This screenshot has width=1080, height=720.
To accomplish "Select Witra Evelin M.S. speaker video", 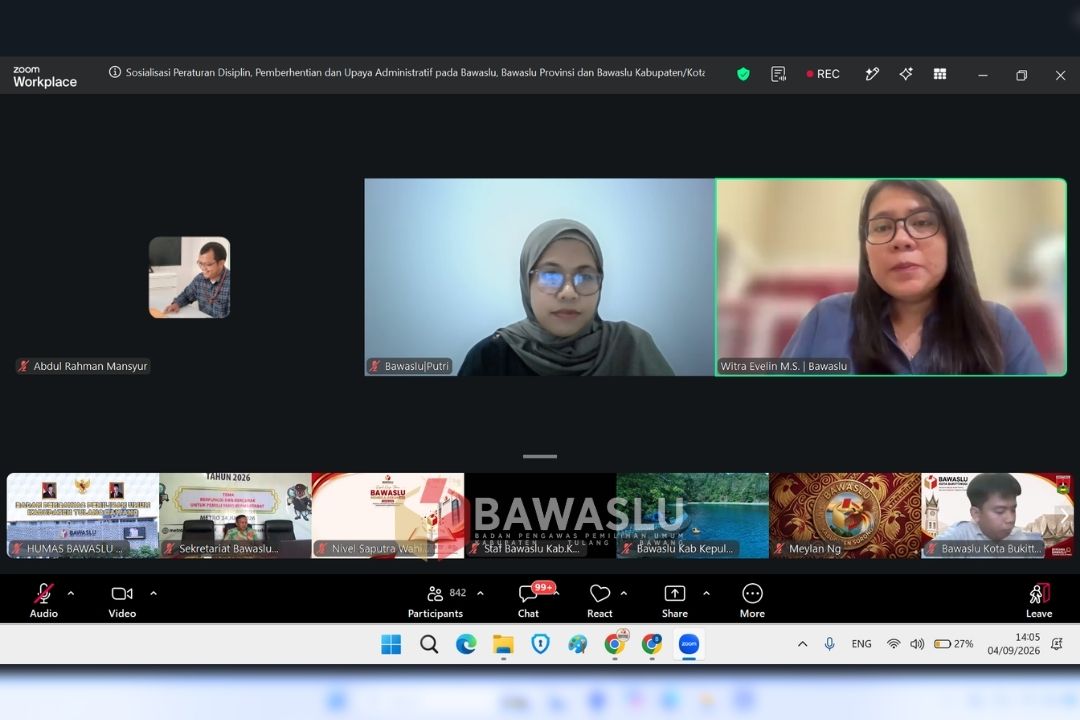I will (x=891, y=277).
